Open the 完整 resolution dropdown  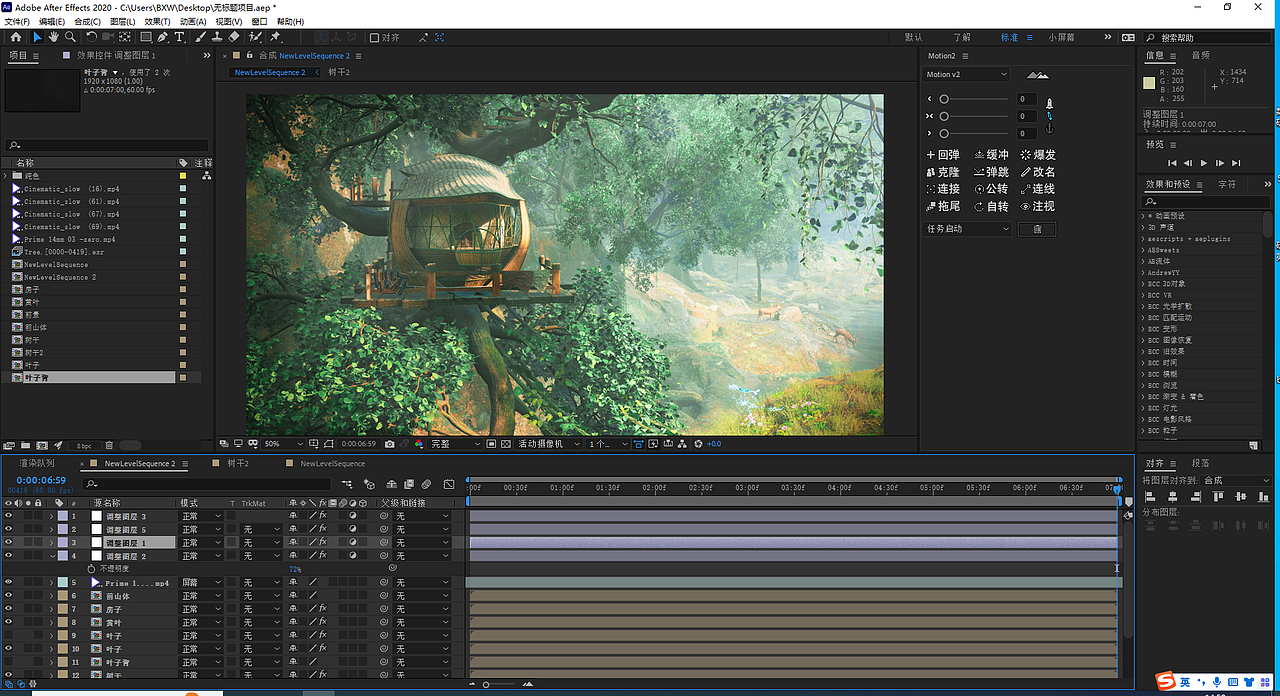tap(456, 443)
